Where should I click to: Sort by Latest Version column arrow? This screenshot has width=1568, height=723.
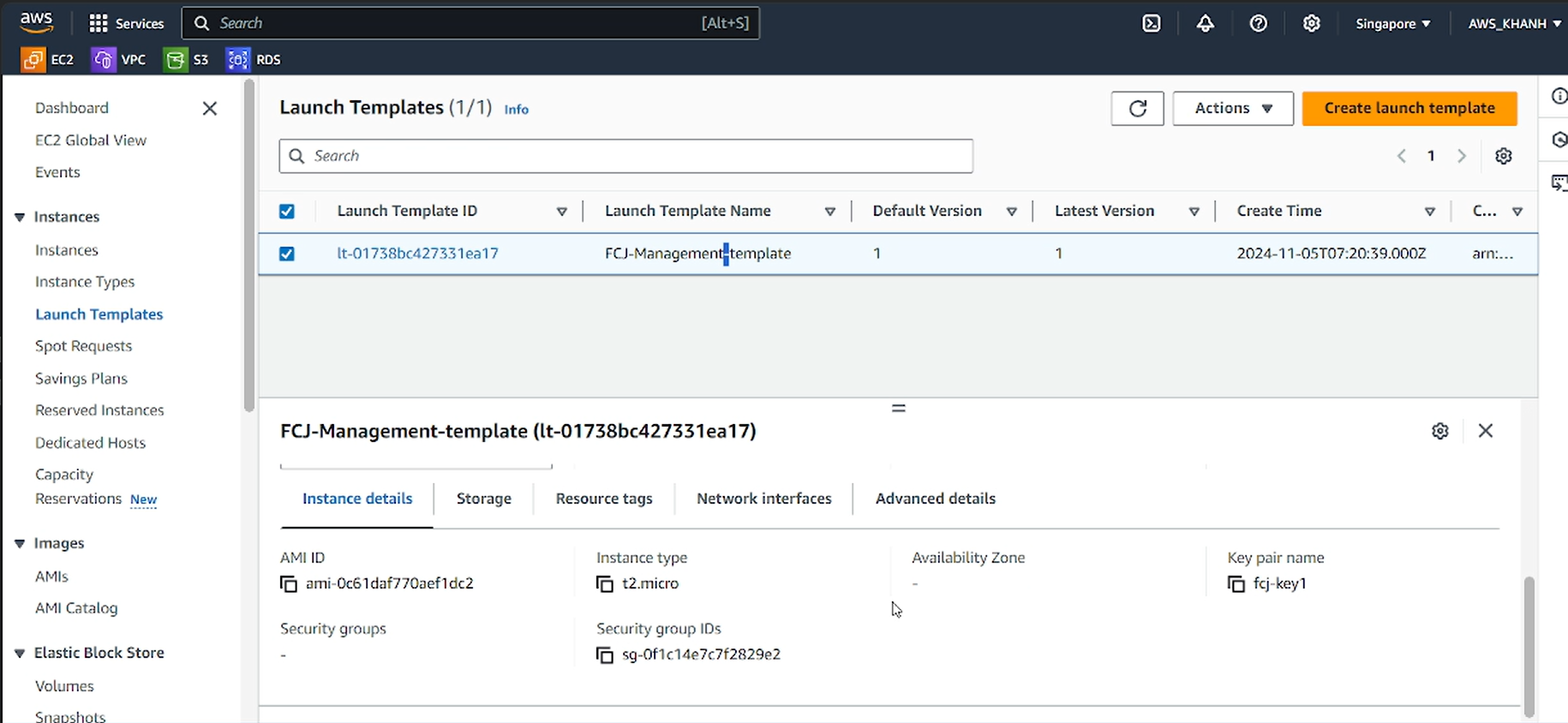pos(1194,212)
